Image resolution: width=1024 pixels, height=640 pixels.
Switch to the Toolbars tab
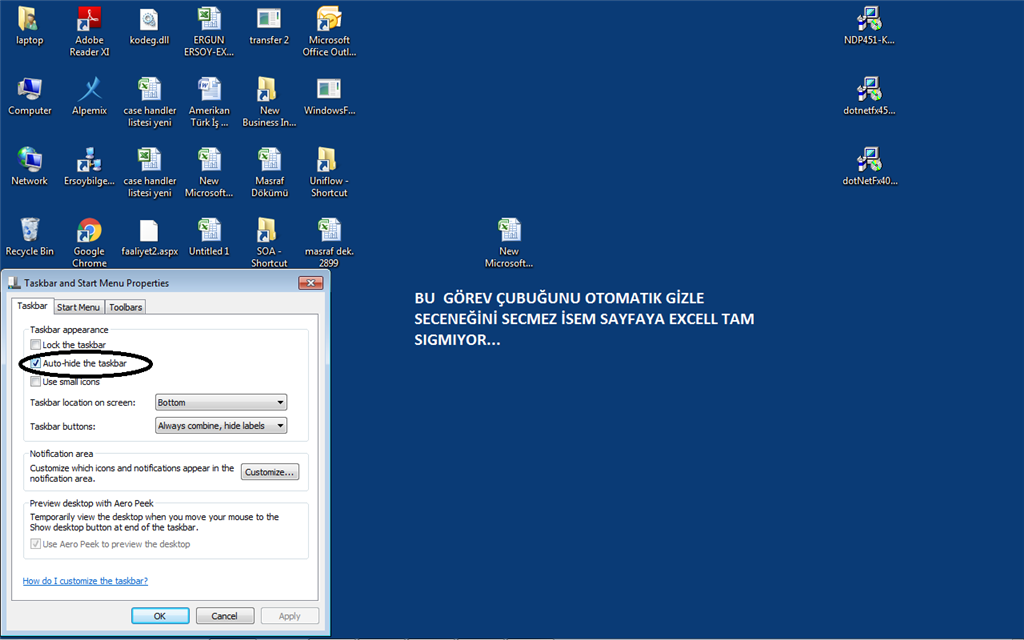[125, 307]
